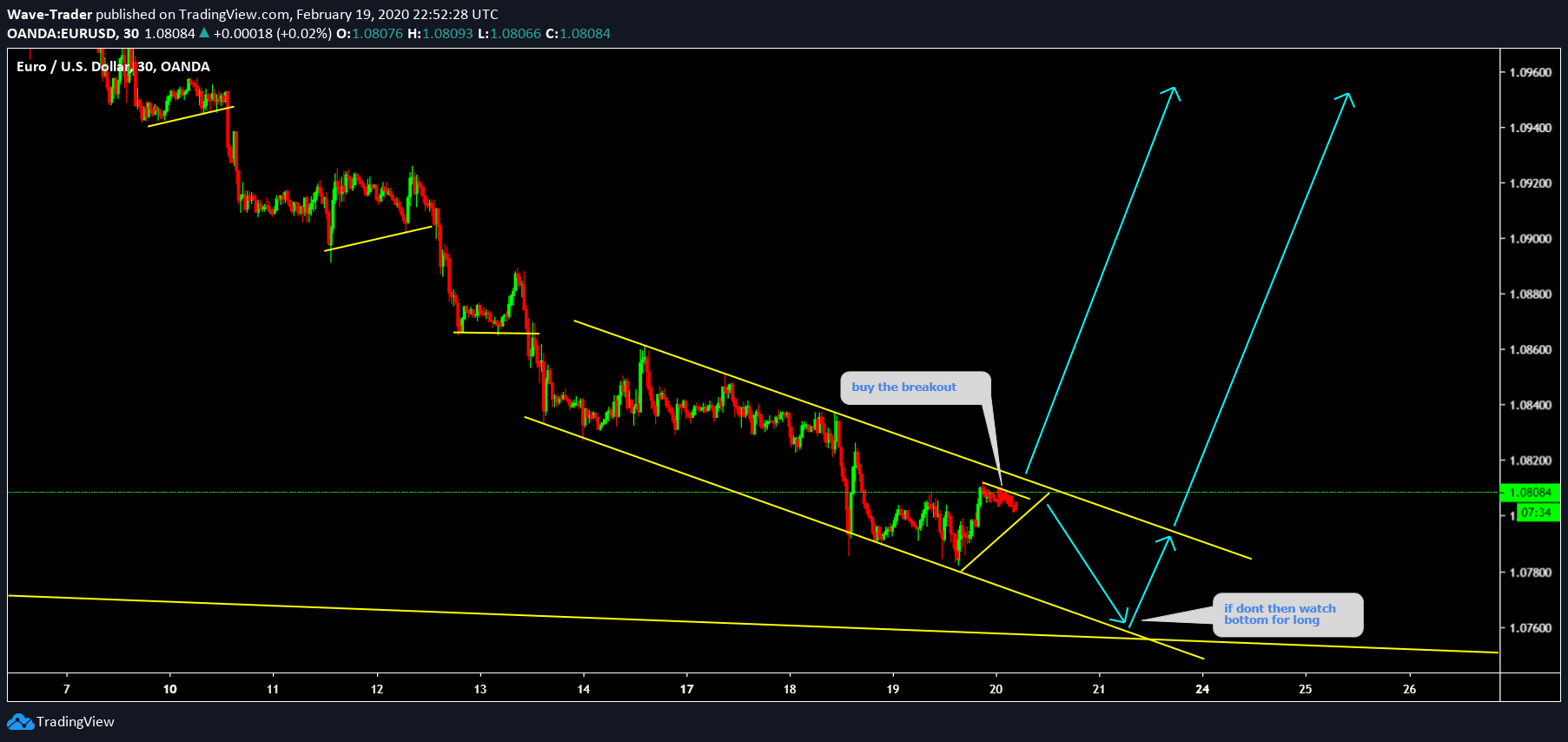Click date label 14 on time axis
1568x742 pixels.
pyautogui.click(x=584, y=689)
